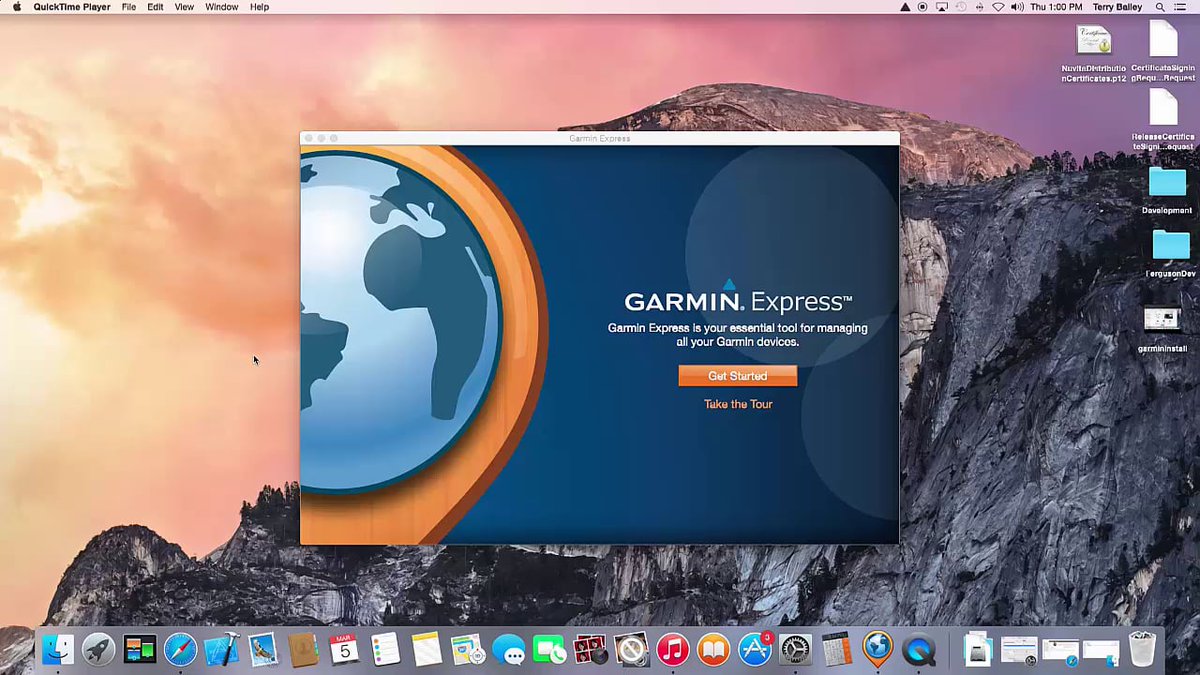Image resolution: width=1200 pixels, height=675 pixels.
Task: Open Photo Booth from the Dock
Action: (591, 650)
